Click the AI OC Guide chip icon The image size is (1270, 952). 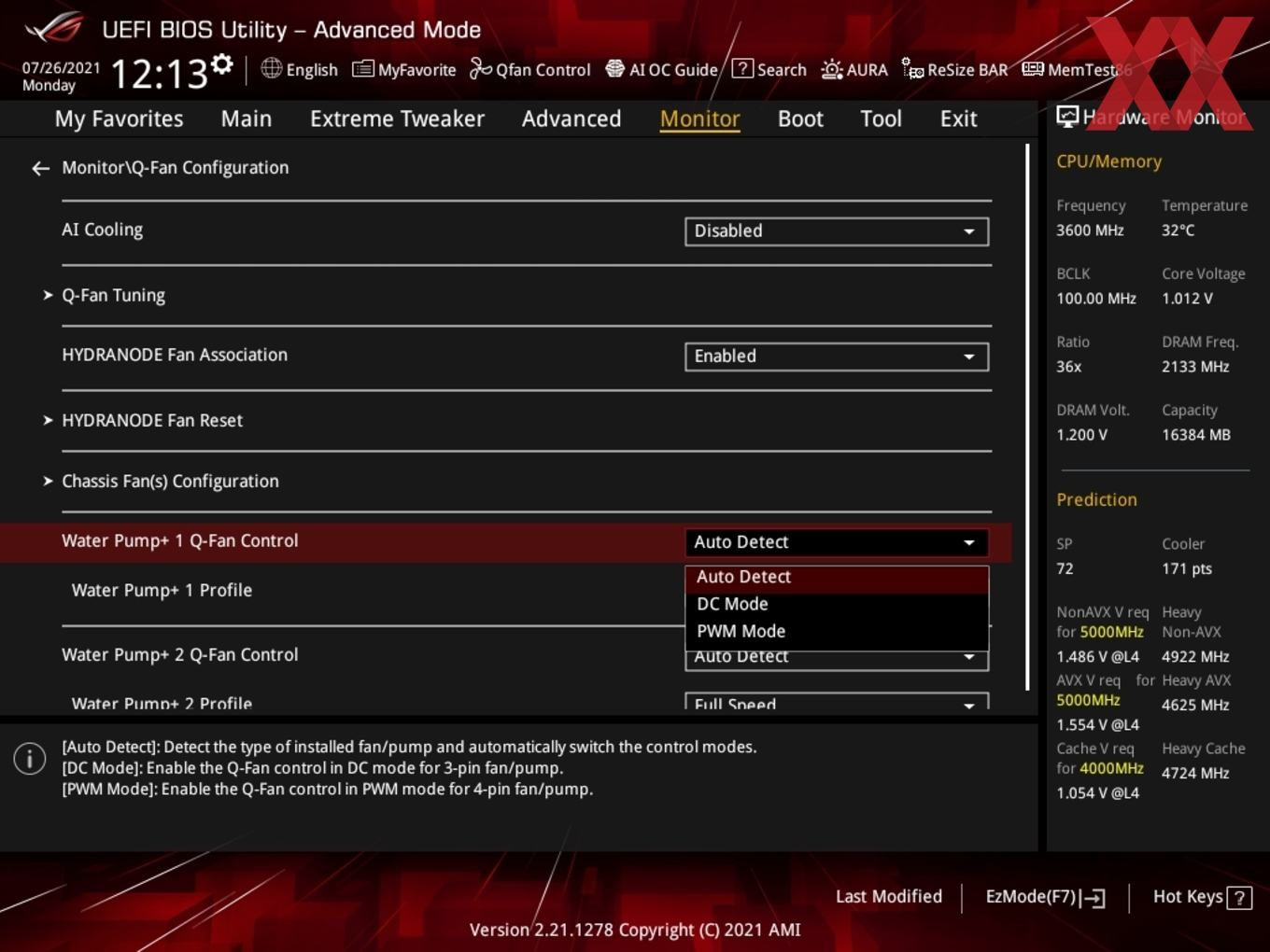pos(614,68)
